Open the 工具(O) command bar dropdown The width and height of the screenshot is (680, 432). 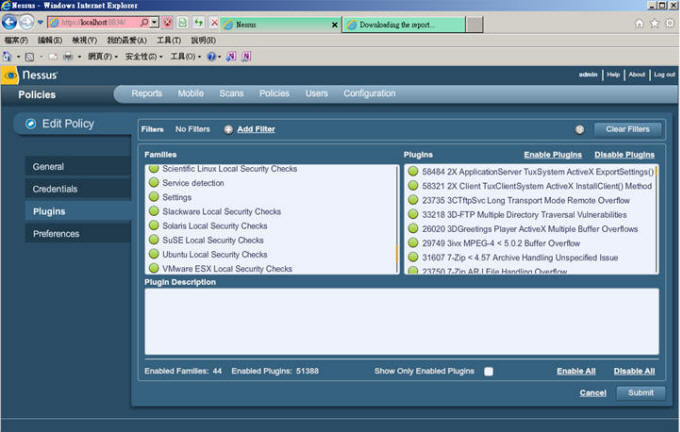coord(186,57)
